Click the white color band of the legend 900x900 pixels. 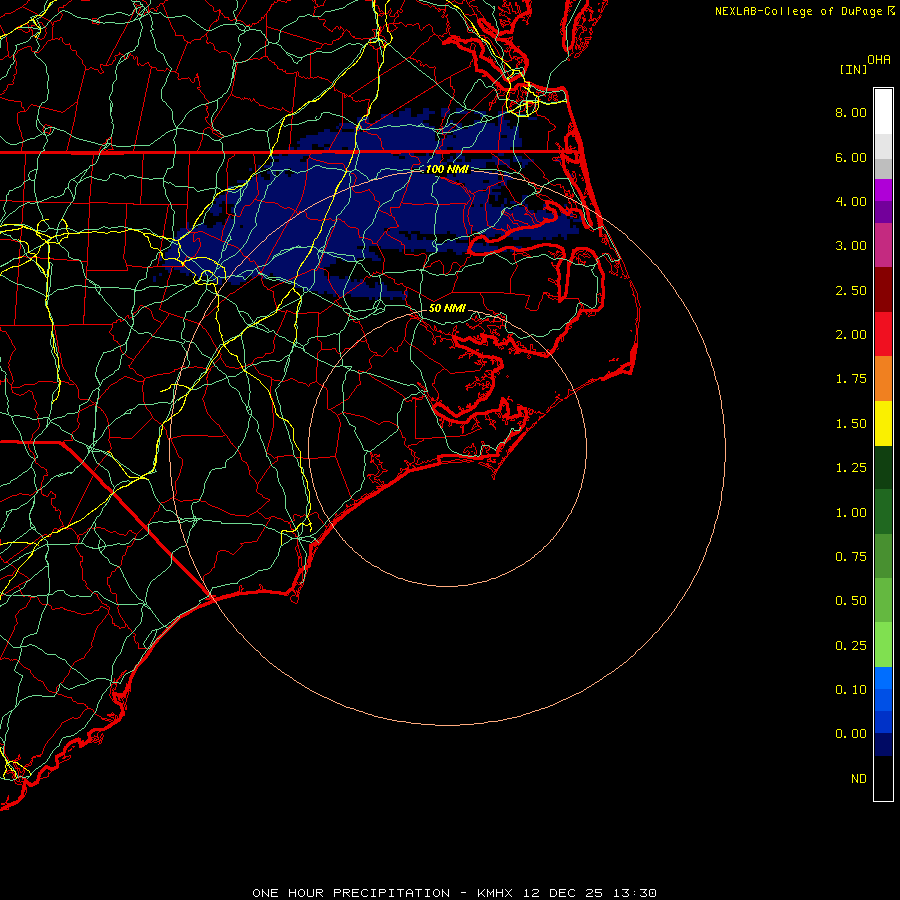point(883,112)
